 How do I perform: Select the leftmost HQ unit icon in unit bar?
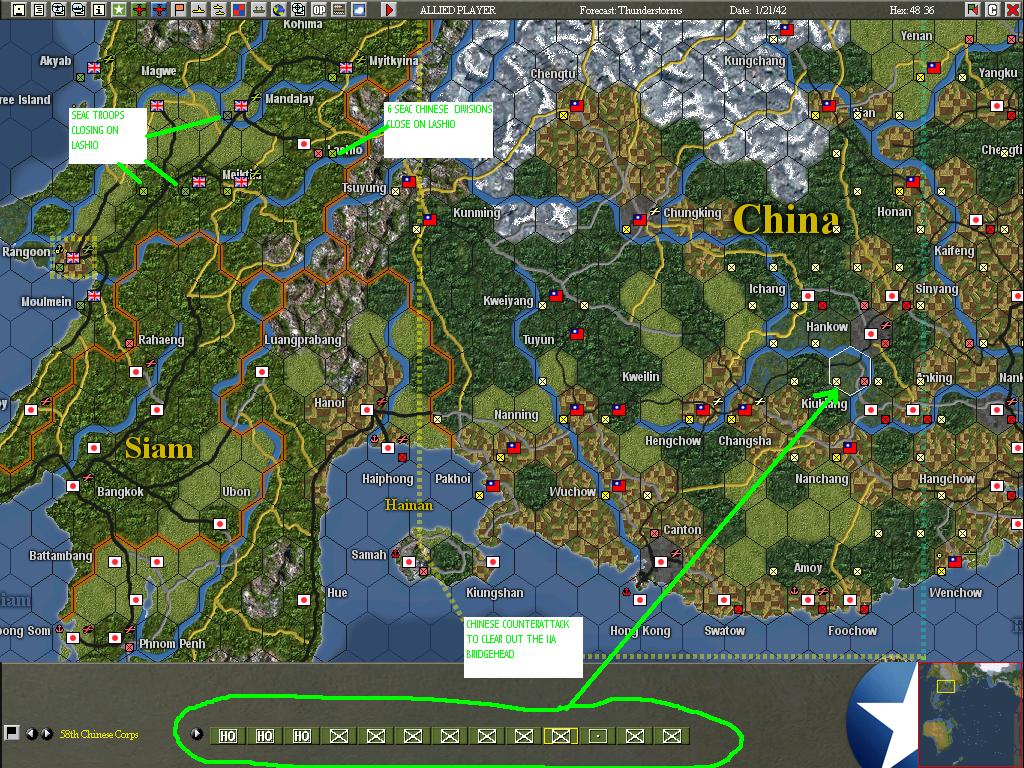tap(227, 736)
